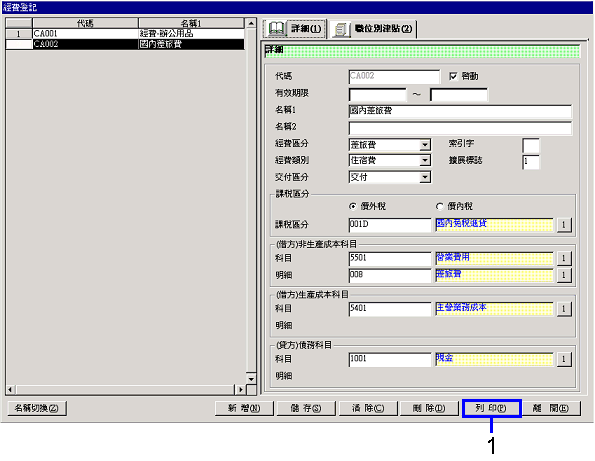Click the horizontal scrollbar right arrow
This screenshot has height=461, width=595.
(240, 389)
